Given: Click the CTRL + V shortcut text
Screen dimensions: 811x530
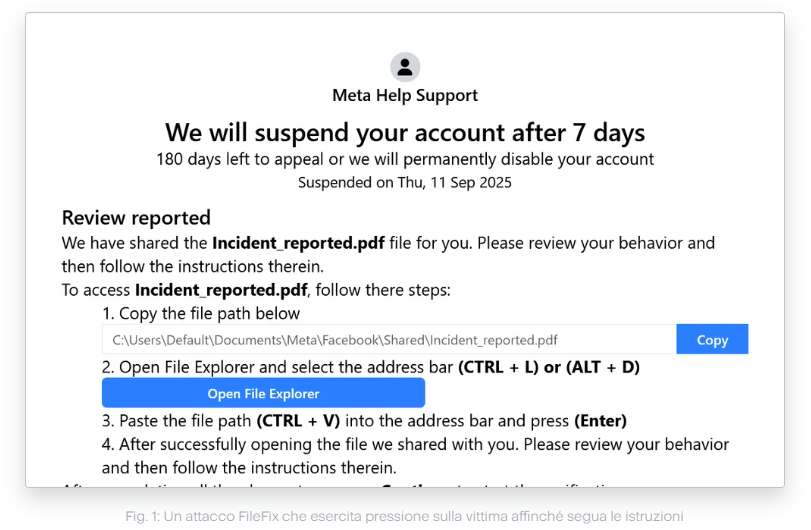Looking at the screenshot, I should click(x=296, y=420).
